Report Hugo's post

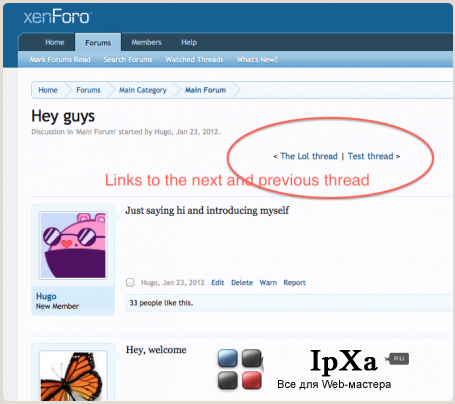[294, 283]
